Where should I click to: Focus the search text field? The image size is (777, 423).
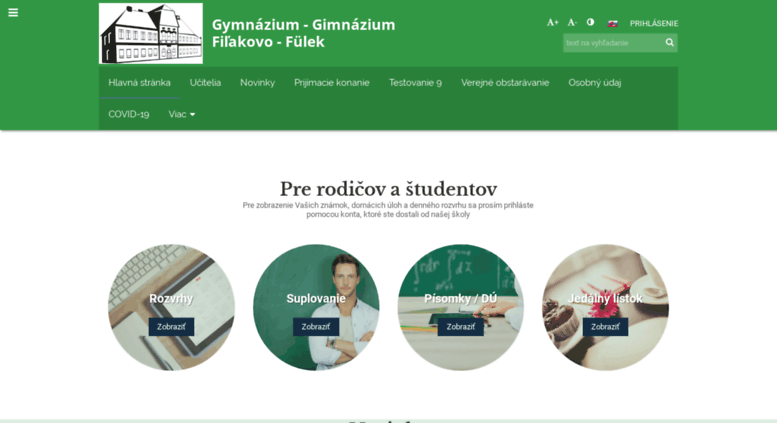click(613, 43)
